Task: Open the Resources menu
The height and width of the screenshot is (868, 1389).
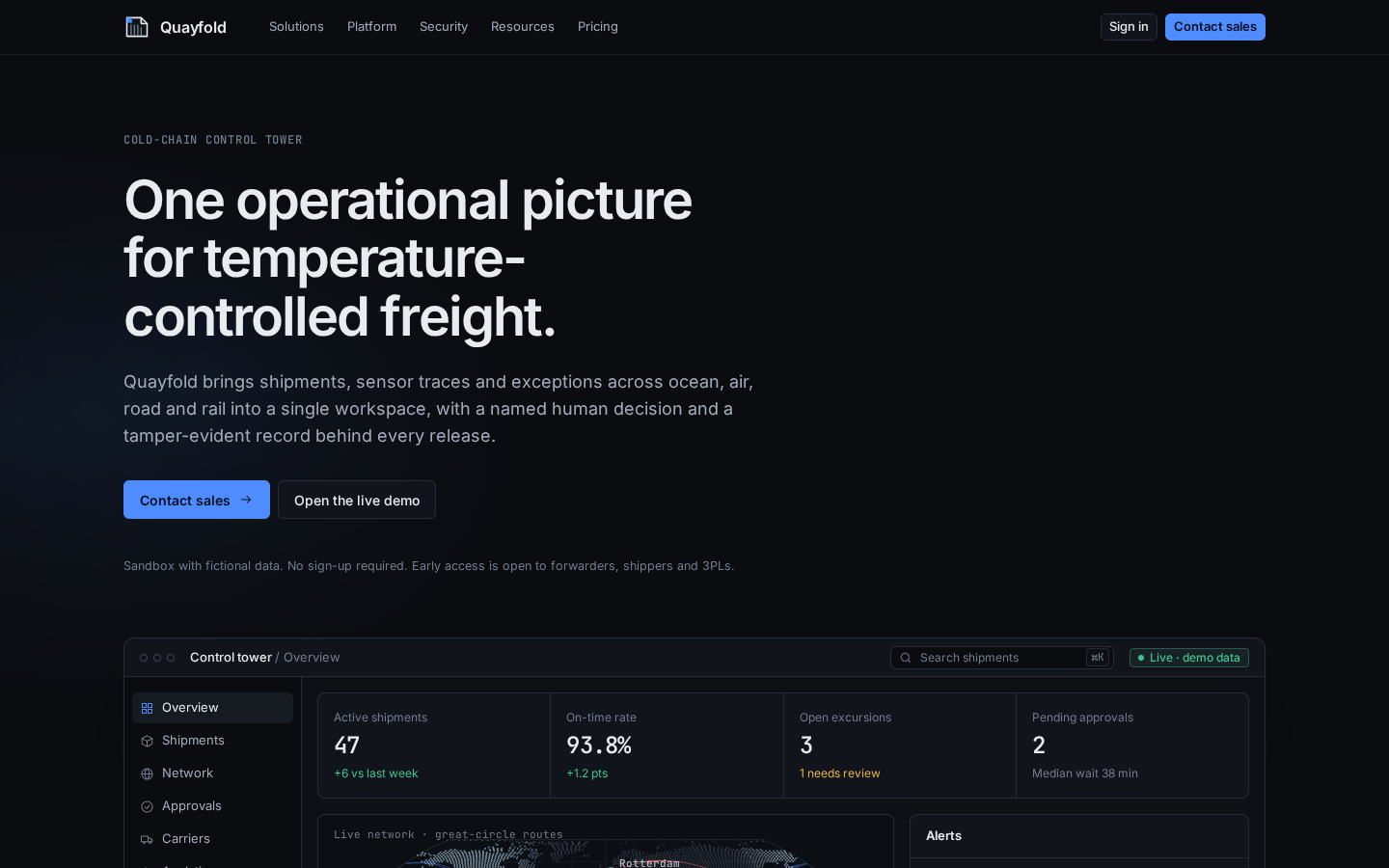Action: [523, 27]
